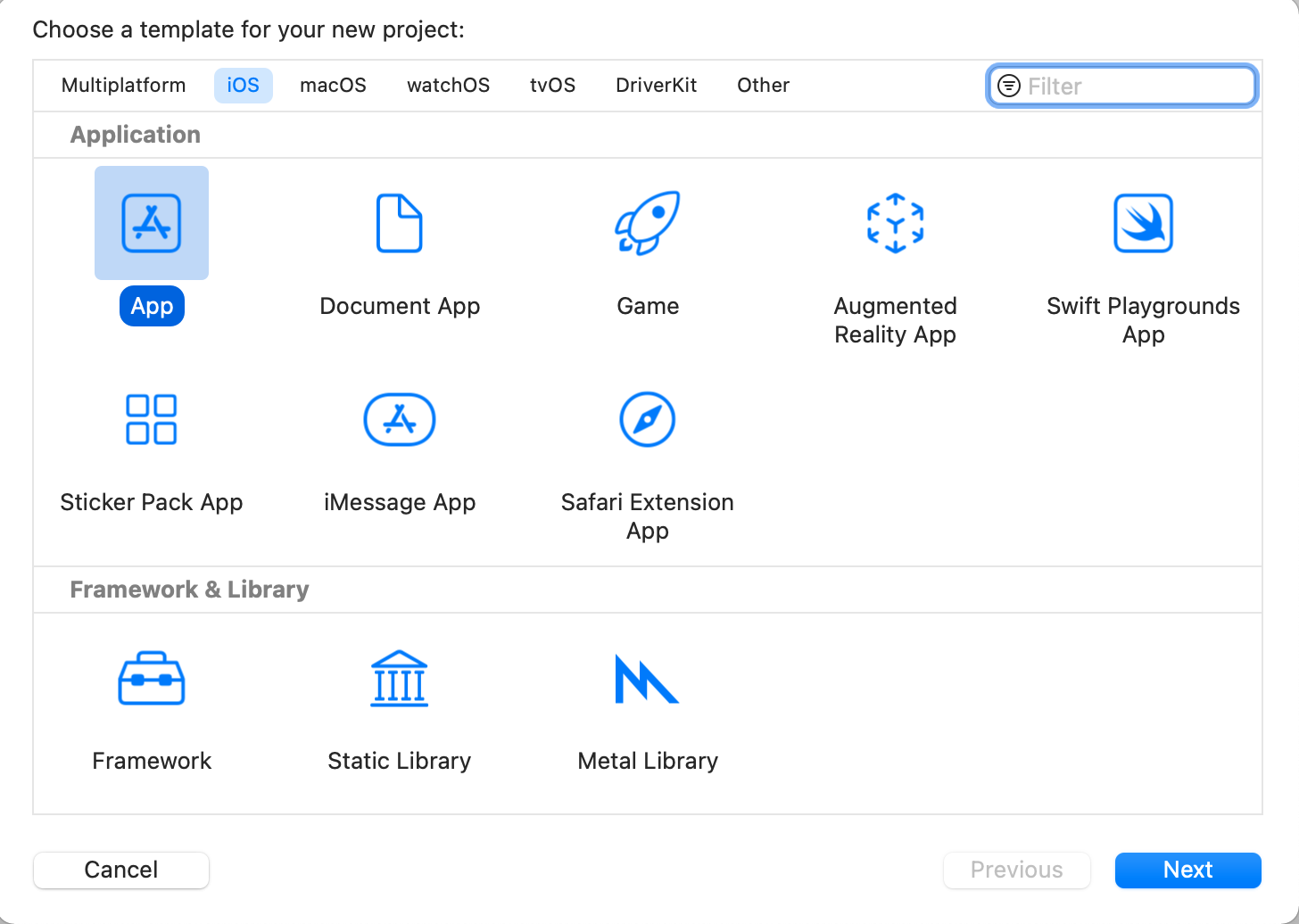Screen dimensions: 1299x924
Task: Select the App template icon
Action: (x=152, y=223)
